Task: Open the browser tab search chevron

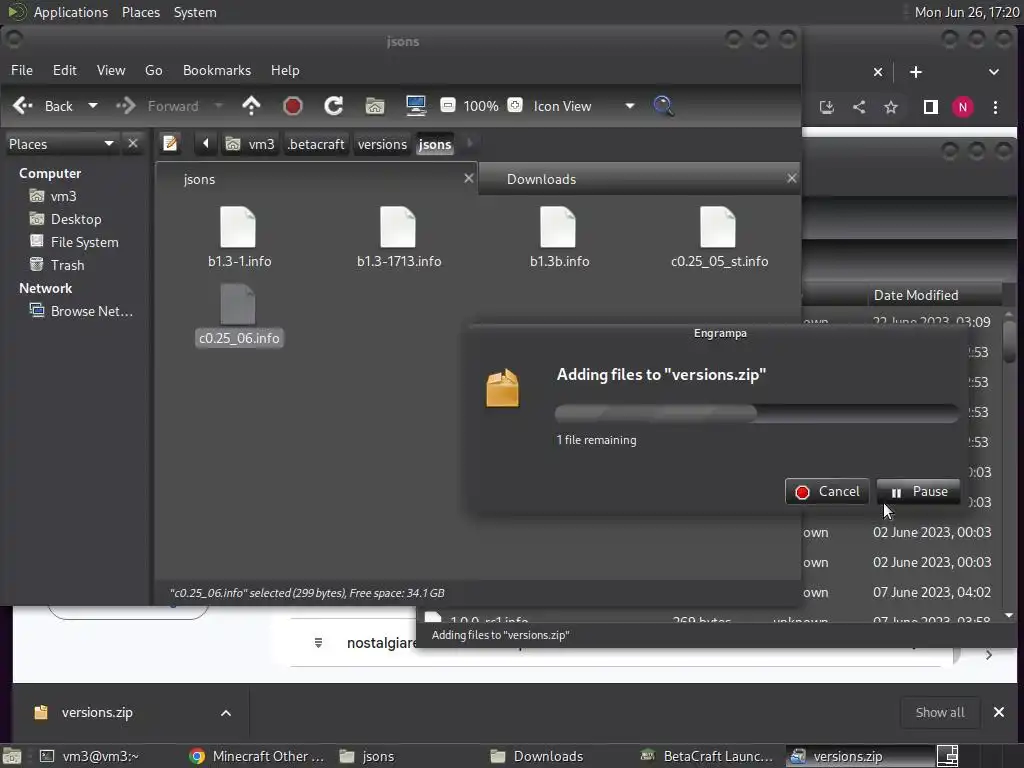Action: [x=993, y=72]
